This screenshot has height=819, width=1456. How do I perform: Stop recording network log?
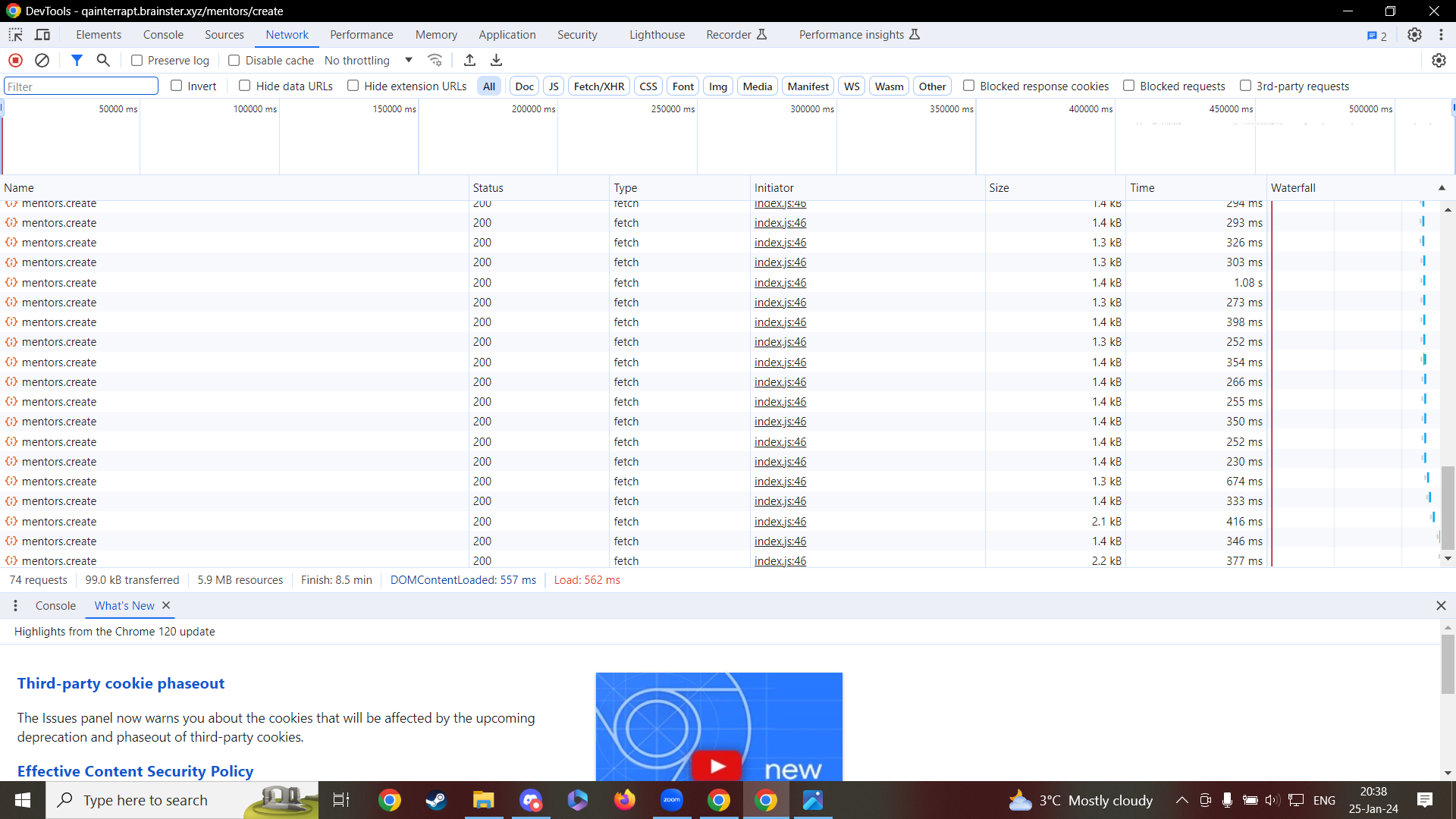coord(15,60)
